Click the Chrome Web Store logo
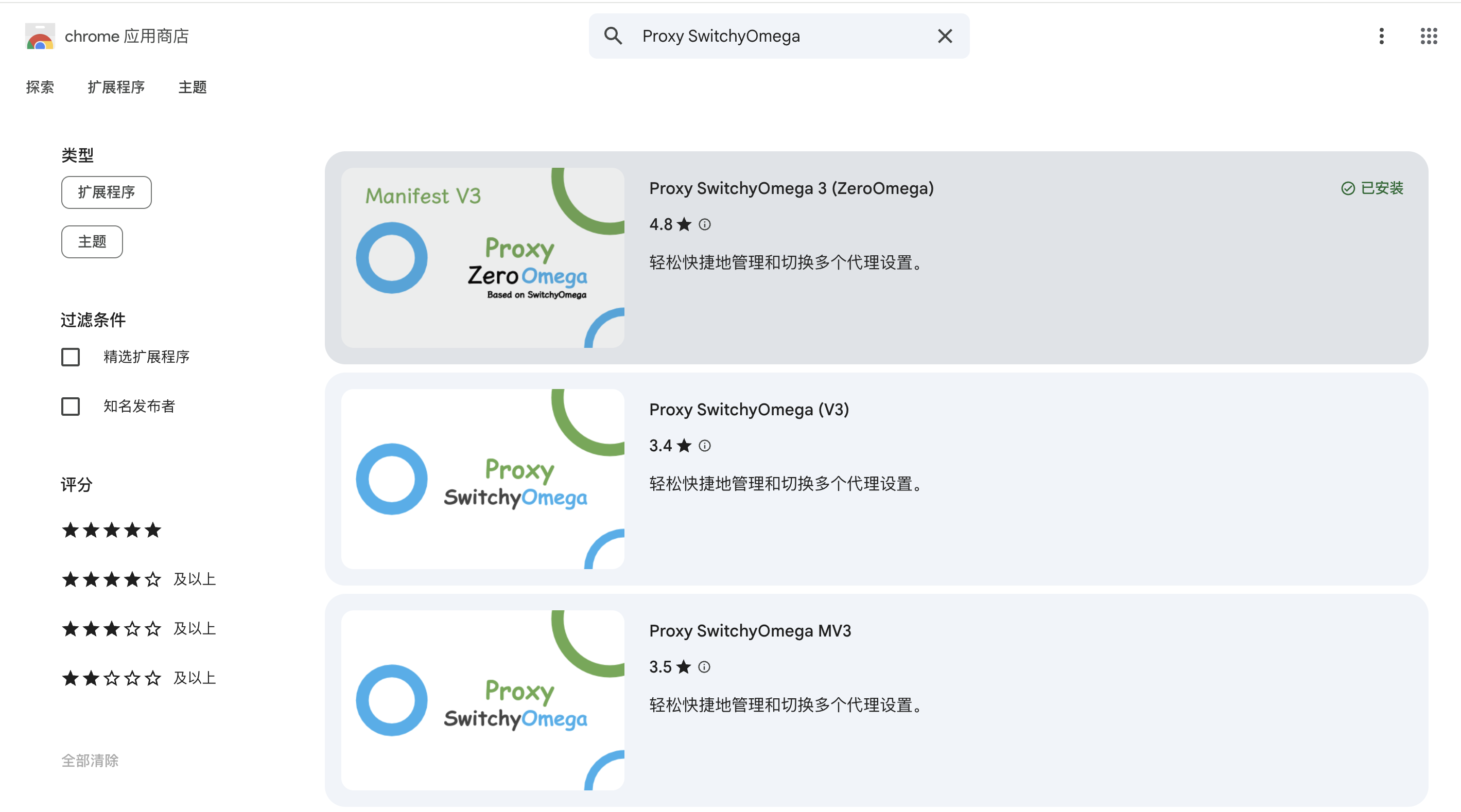Image resolution: width=1461 pixels, height=812 pixels. point(40,36)
